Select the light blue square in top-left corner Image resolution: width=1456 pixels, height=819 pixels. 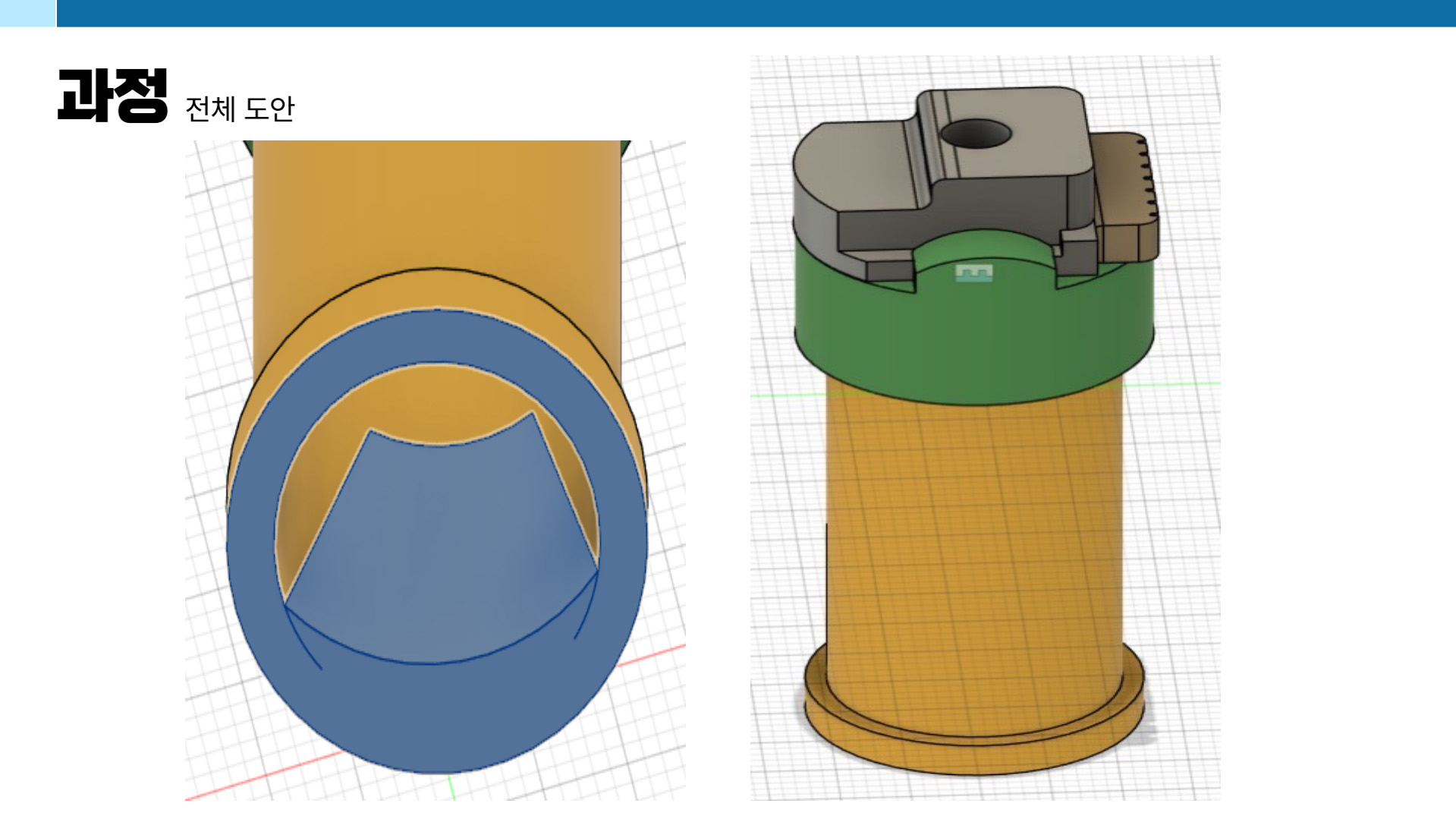27,13
